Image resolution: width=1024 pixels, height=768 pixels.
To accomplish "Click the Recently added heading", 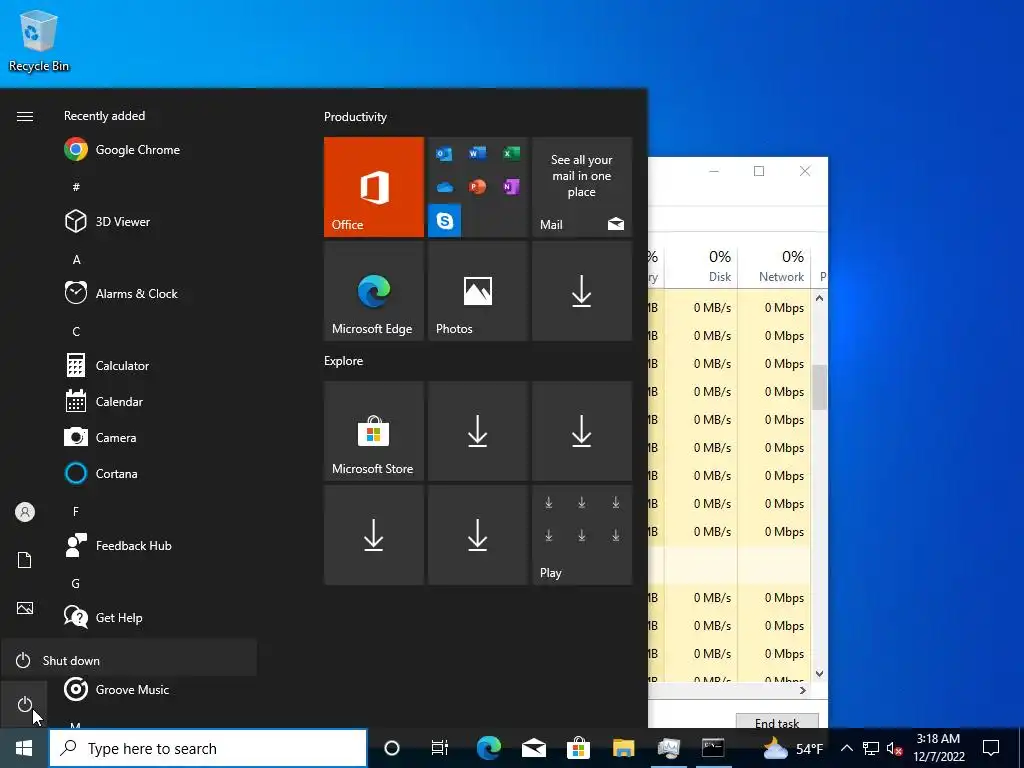I will [104, 116].
